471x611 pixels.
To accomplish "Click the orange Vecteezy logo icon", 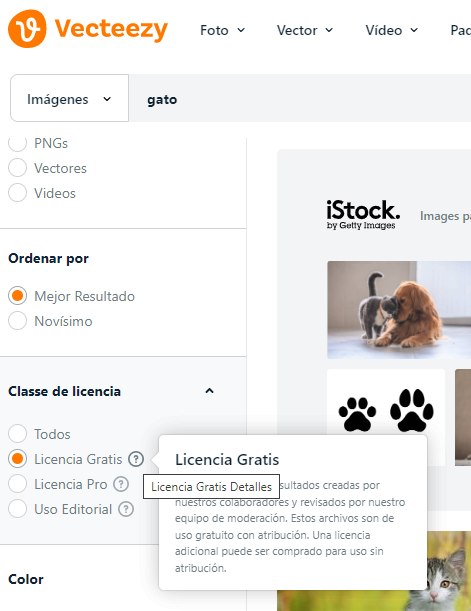I will 27,29.
